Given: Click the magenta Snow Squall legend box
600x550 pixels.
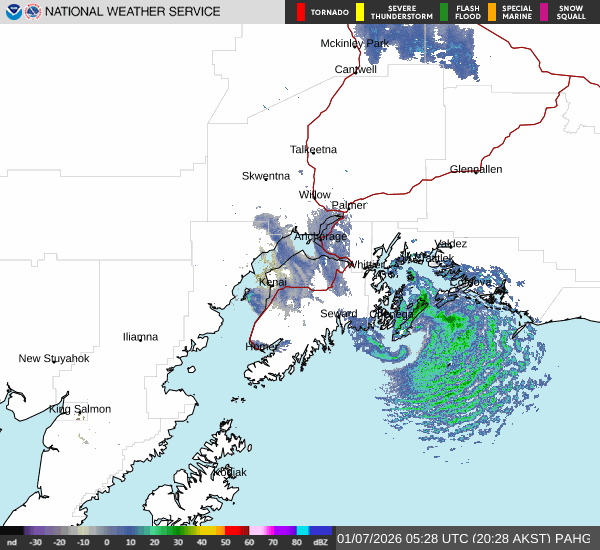Looking at the screenshot, I should tap(545, 12).
